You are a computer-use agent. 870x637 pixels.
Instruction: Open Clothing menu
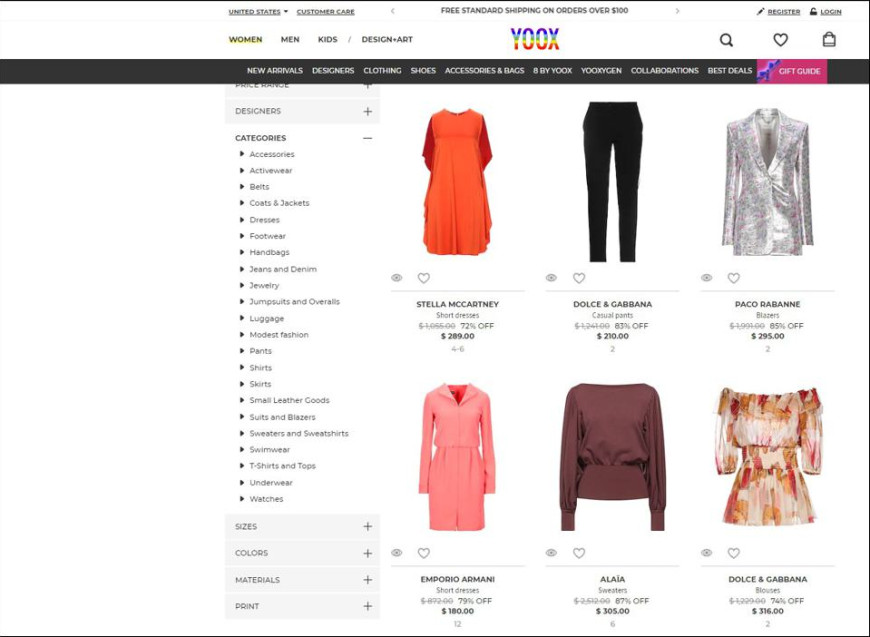coord(382,71)
